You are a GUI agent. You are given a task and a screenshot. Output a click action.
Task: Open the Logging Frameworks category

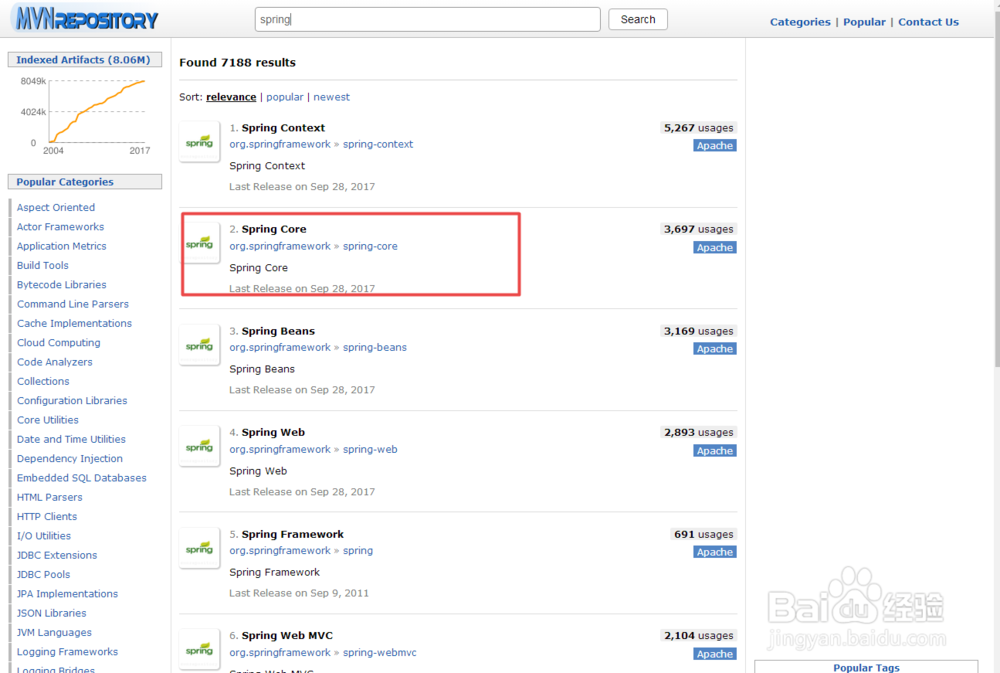(x=68, y=652)
